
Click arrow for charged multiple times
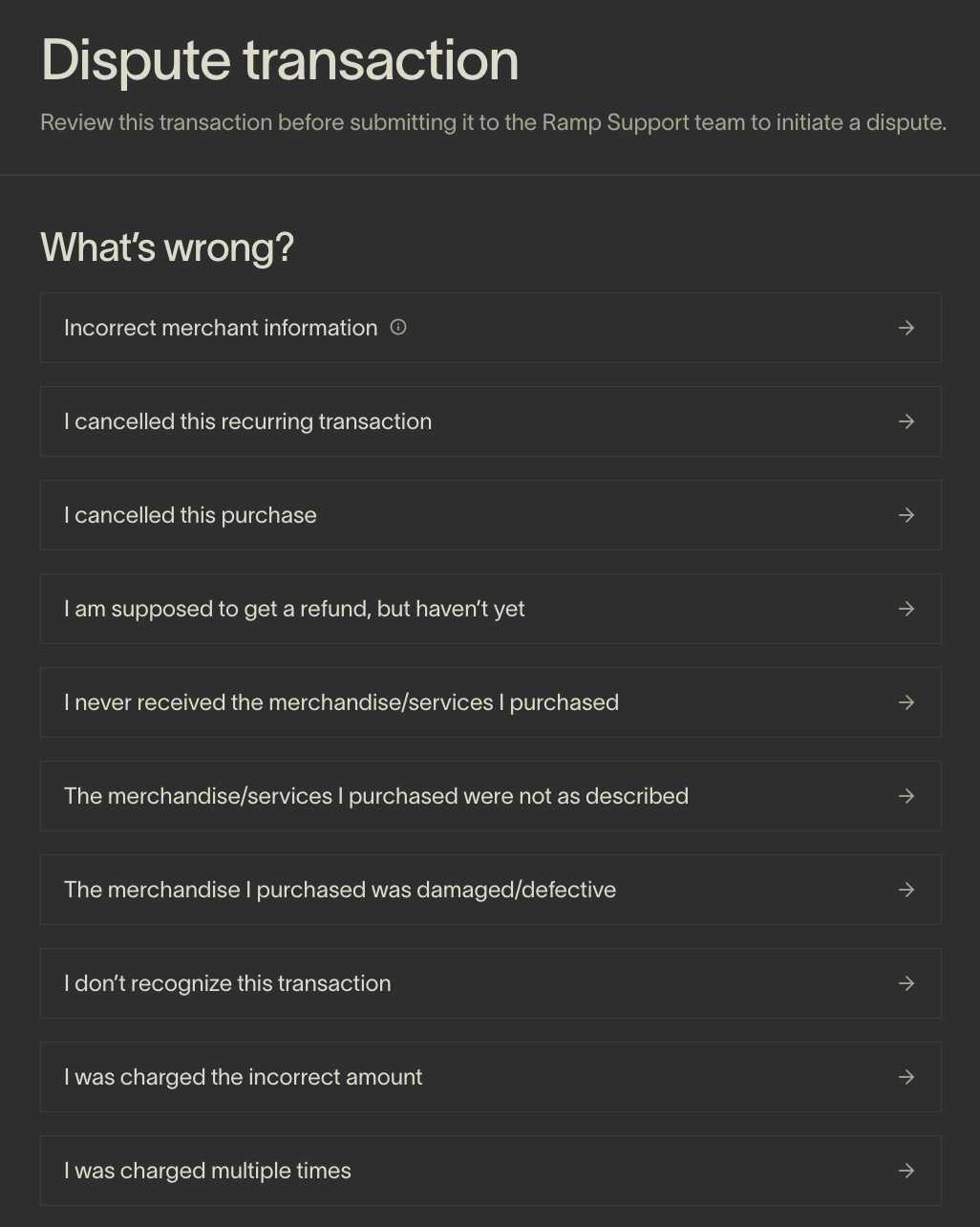(x=906, y=1171)
